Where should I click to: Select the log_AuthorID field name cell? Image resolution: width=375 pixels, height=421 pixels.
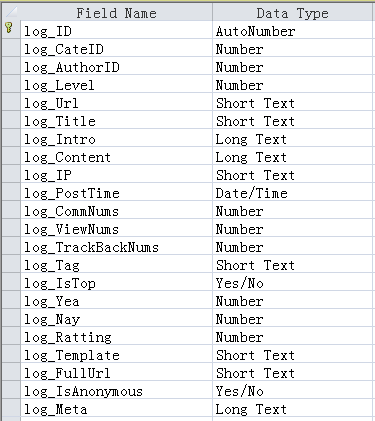coord(116,66)
